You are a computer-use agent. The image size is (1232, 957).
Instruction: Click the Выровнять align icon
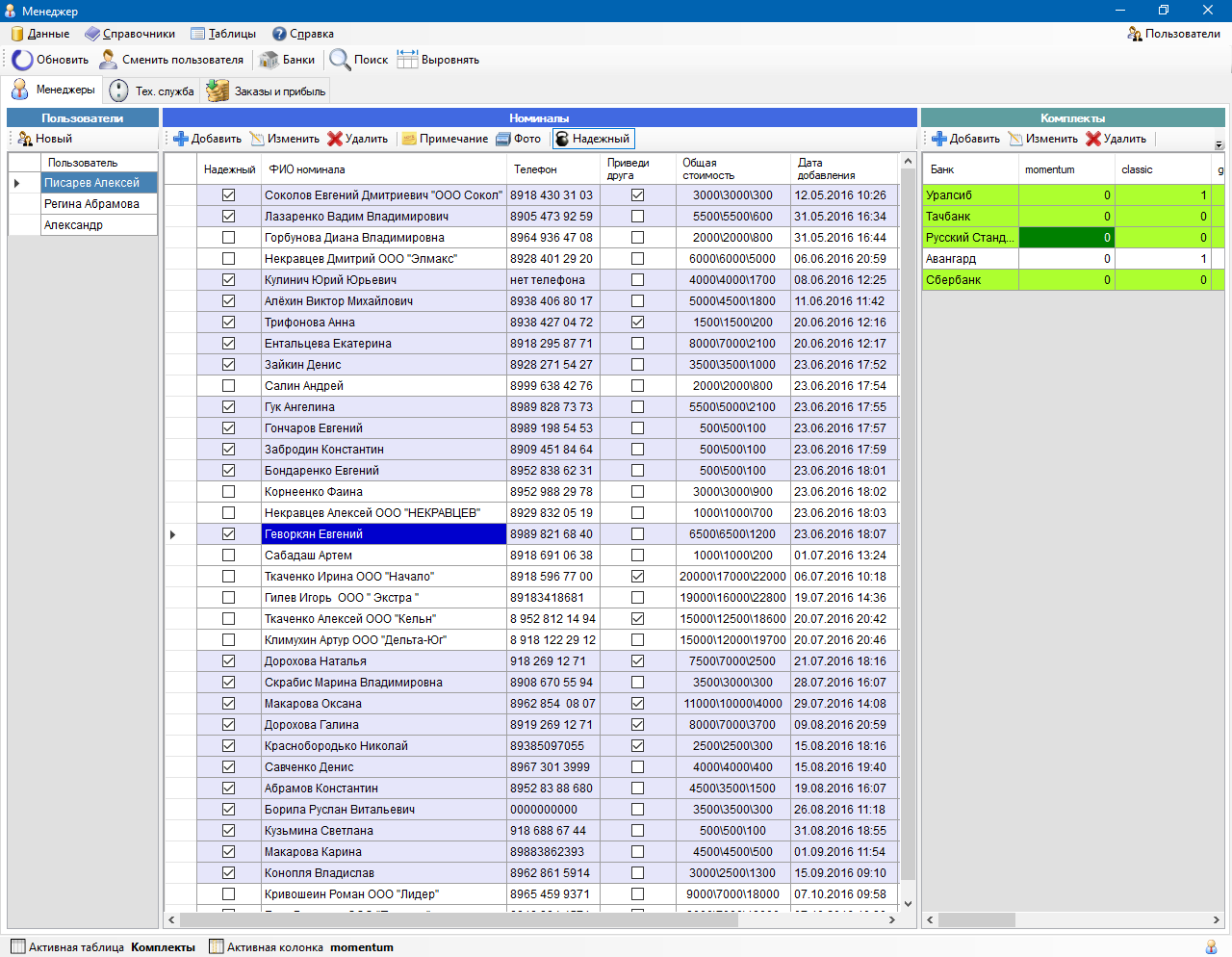[x=407, y=60]
